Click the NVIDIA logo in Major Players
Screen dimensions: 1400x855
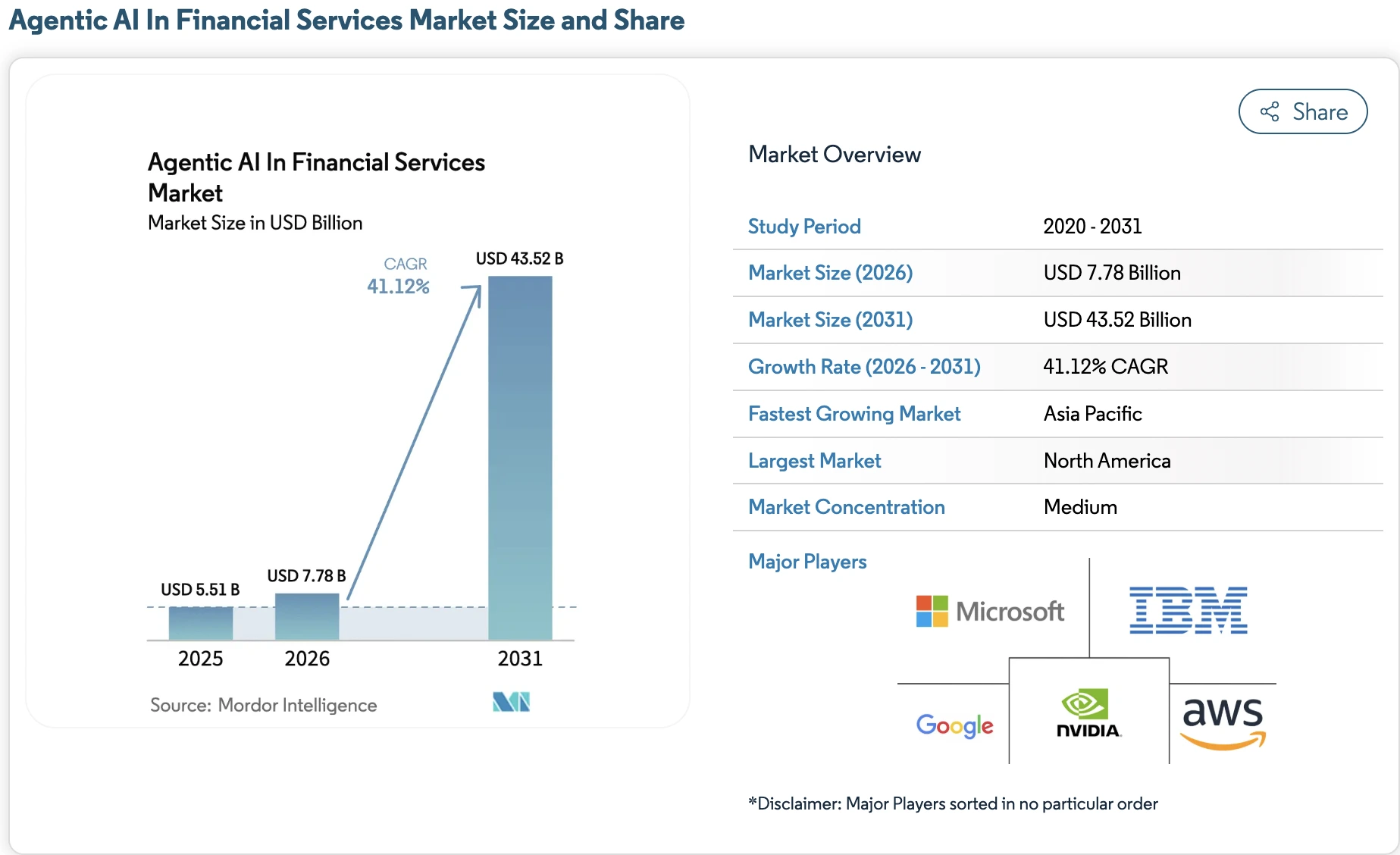(1088, 713)
